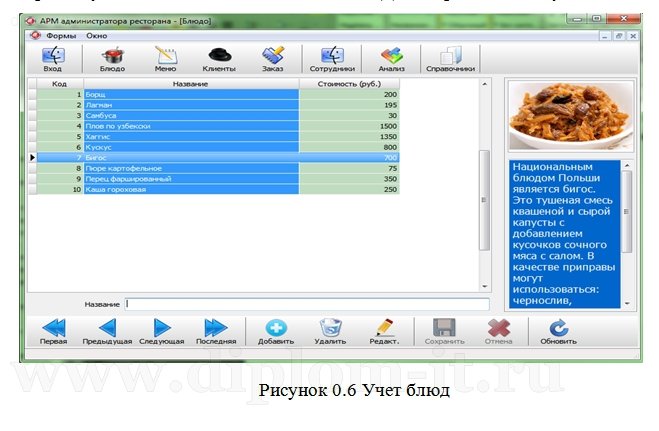Open the Окно menu

click(x=97, y=36)
